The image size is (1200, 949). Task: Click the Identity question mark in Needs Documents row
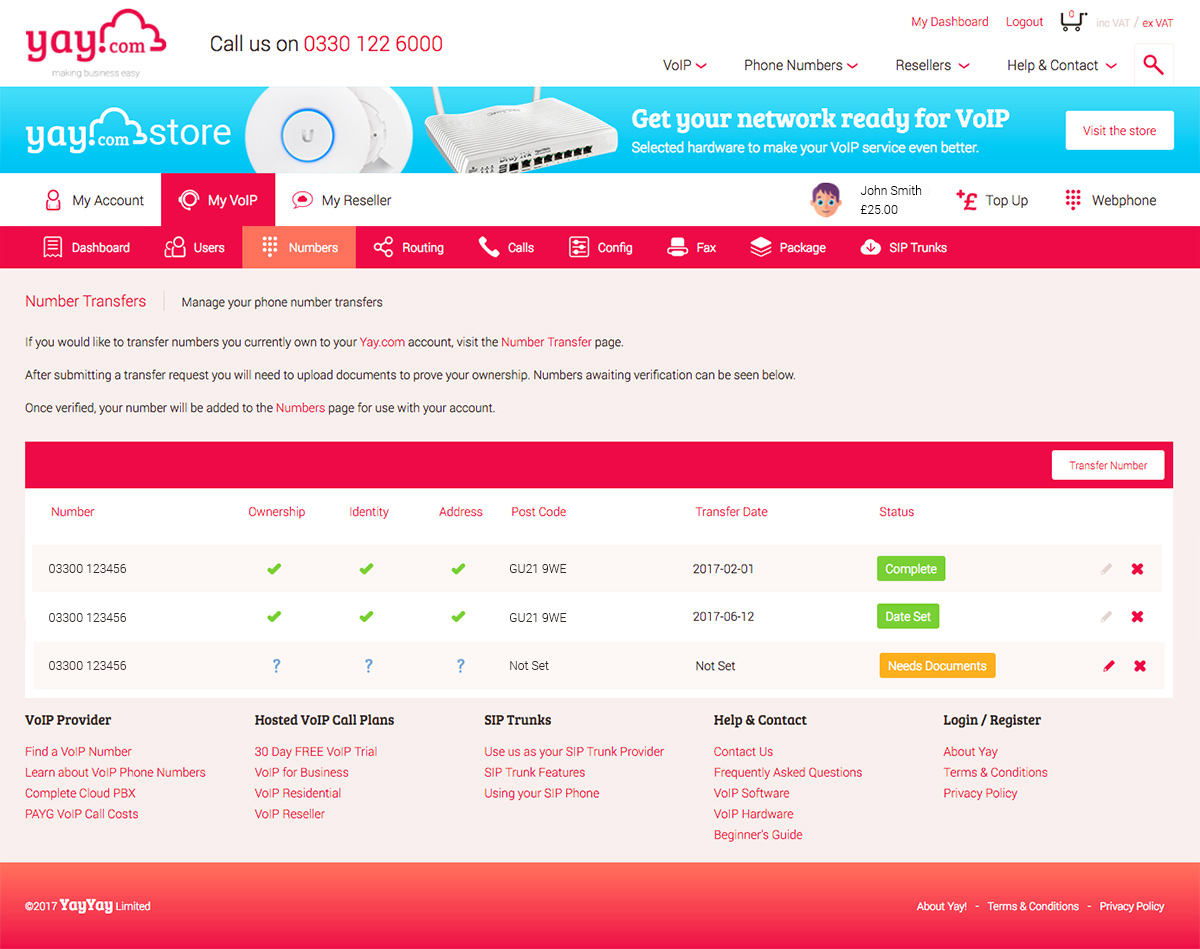coord(368,666)
